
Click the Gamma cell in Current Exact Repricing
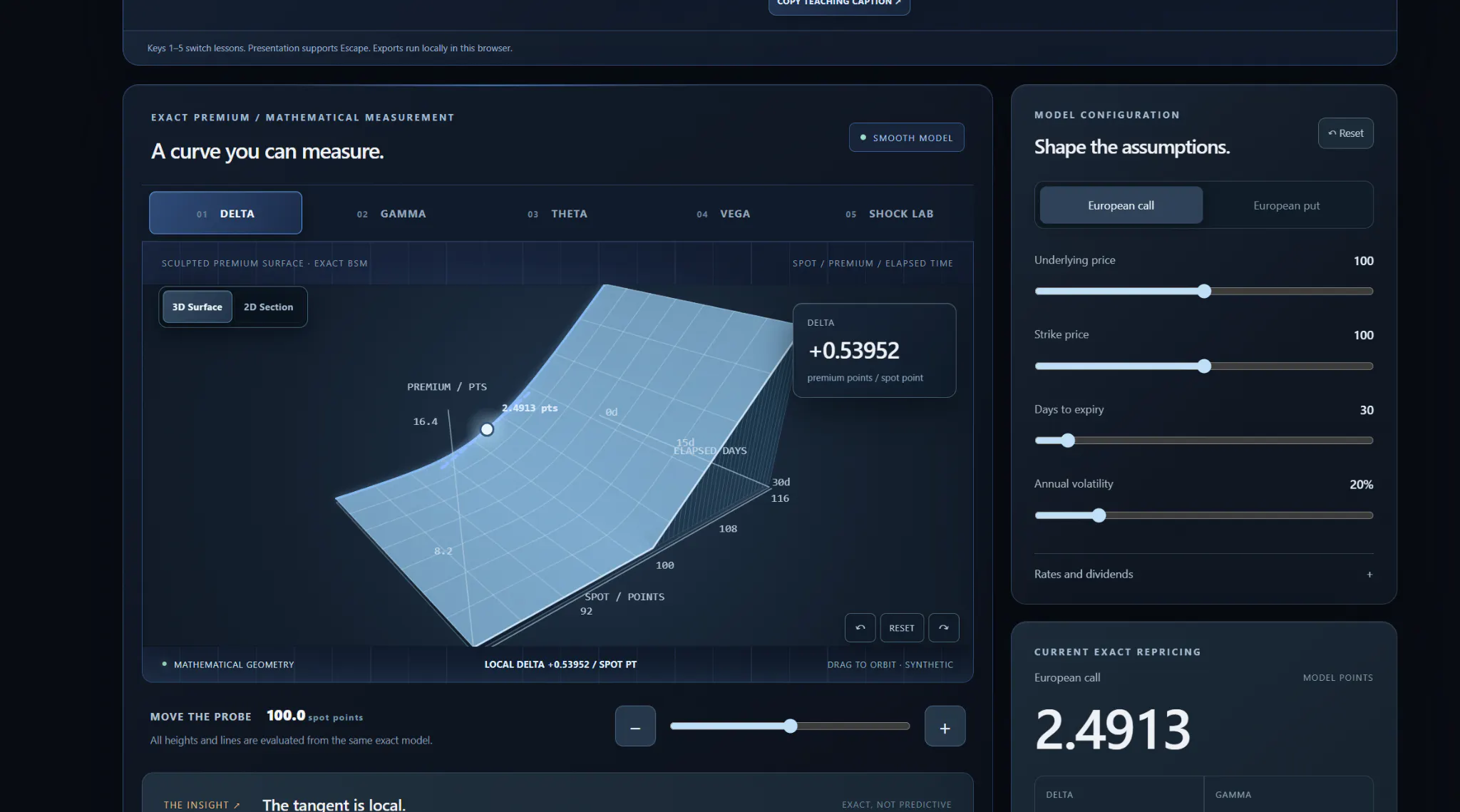coord(1288,793)
